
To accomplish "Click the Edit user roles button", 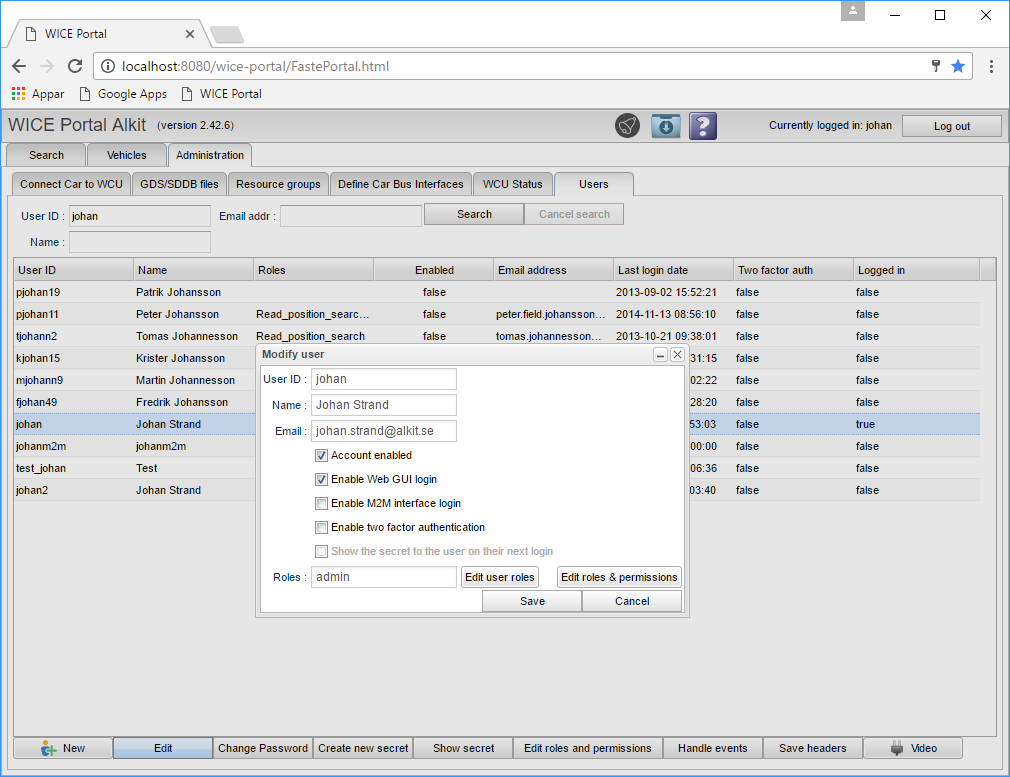I will tap(499, 577).
